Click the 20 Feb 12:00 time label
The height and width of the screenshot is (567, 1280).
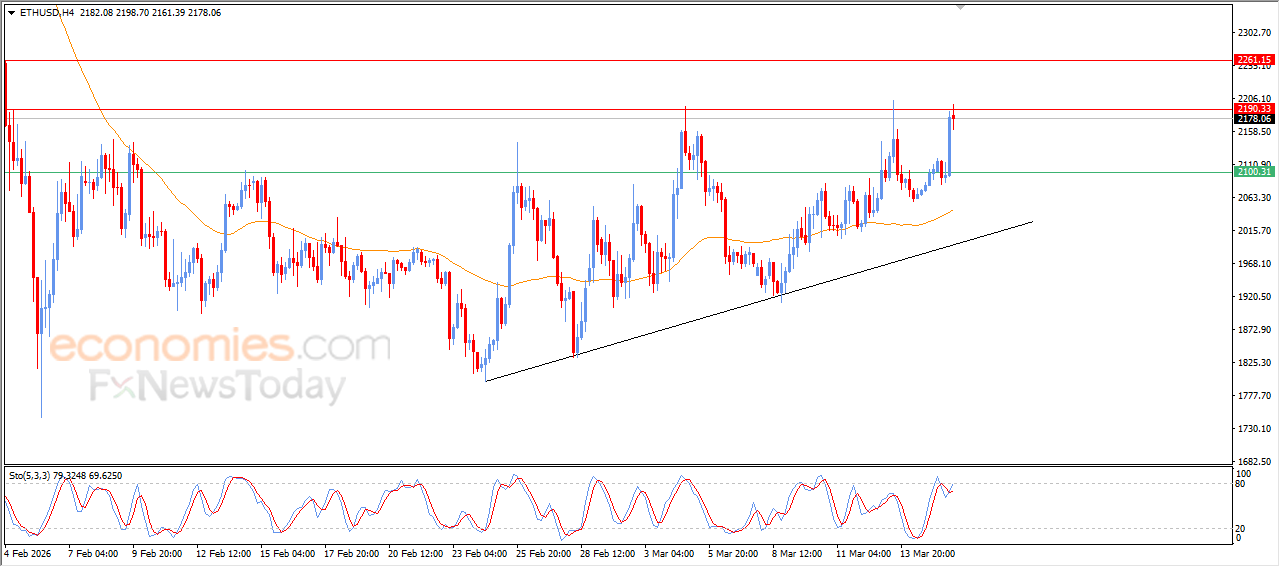(414, 553)
